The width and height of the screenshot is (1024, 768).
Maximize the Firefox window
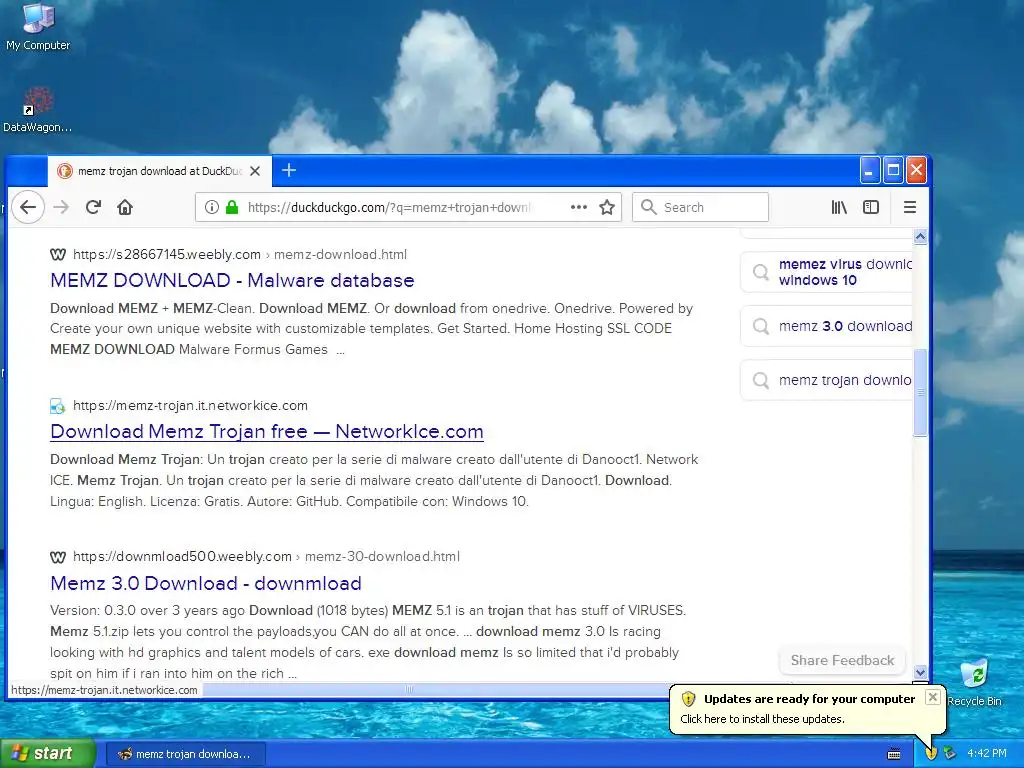(x=893, y=170)
